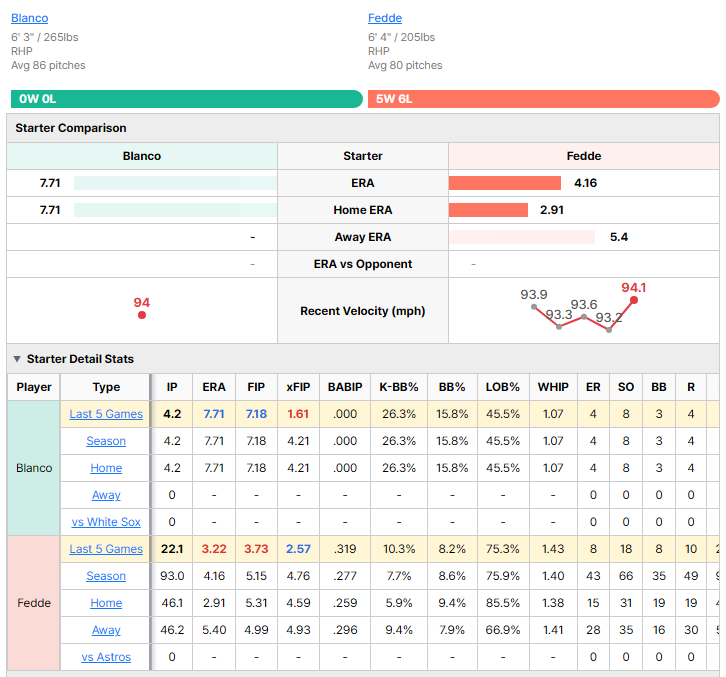
Task: Click Blanco's Last 5 Games link
Action: 106,414
